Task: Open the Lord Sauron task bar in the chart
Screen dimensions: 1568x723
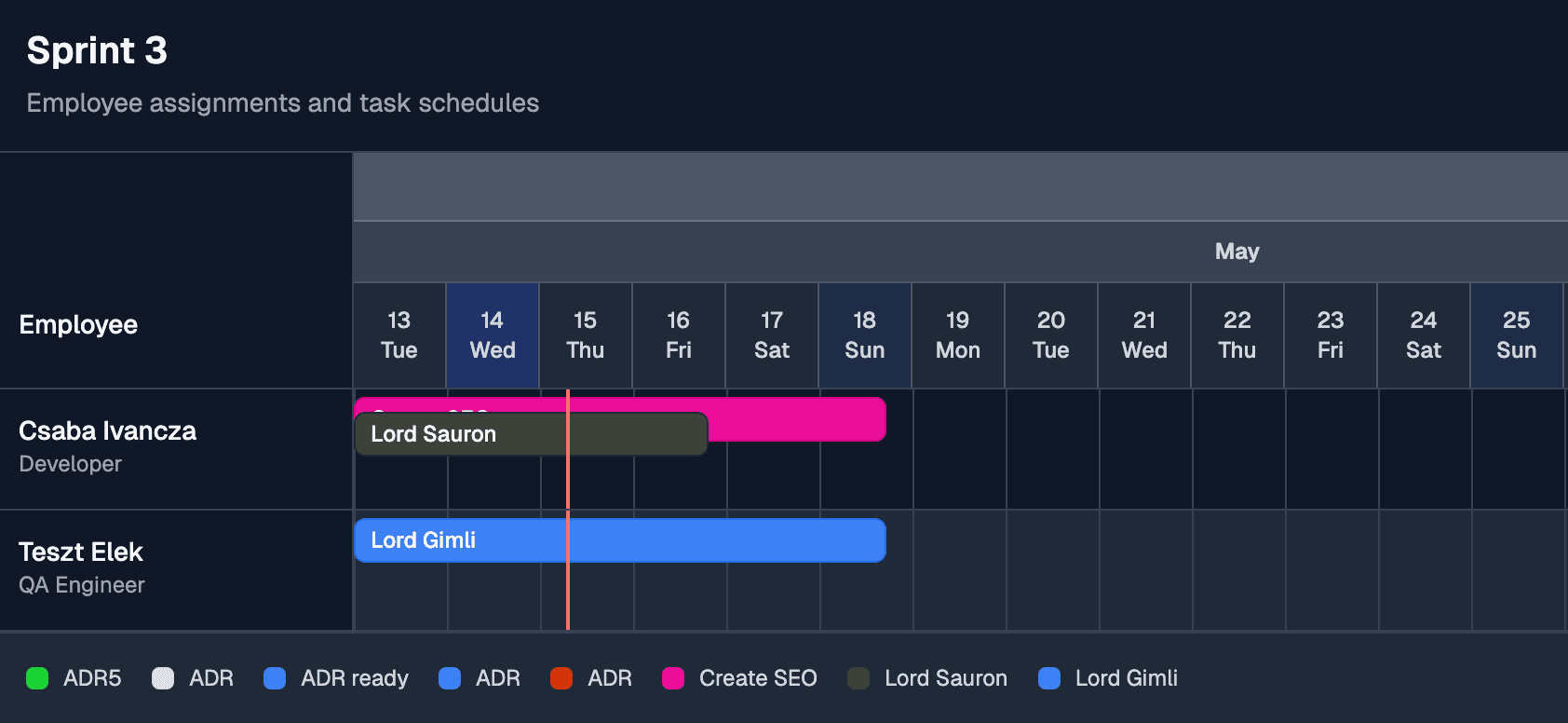Action: [x=531, y=434]
